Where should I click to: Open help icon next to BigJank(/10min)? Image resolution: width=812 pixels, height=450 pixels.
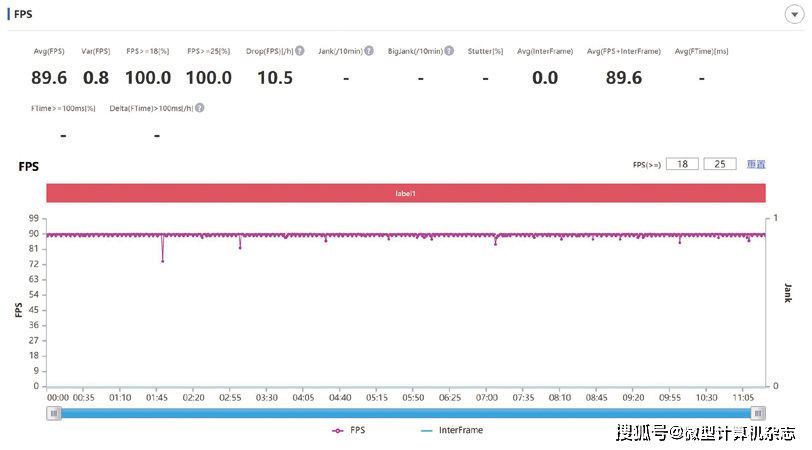pos(448,51)
